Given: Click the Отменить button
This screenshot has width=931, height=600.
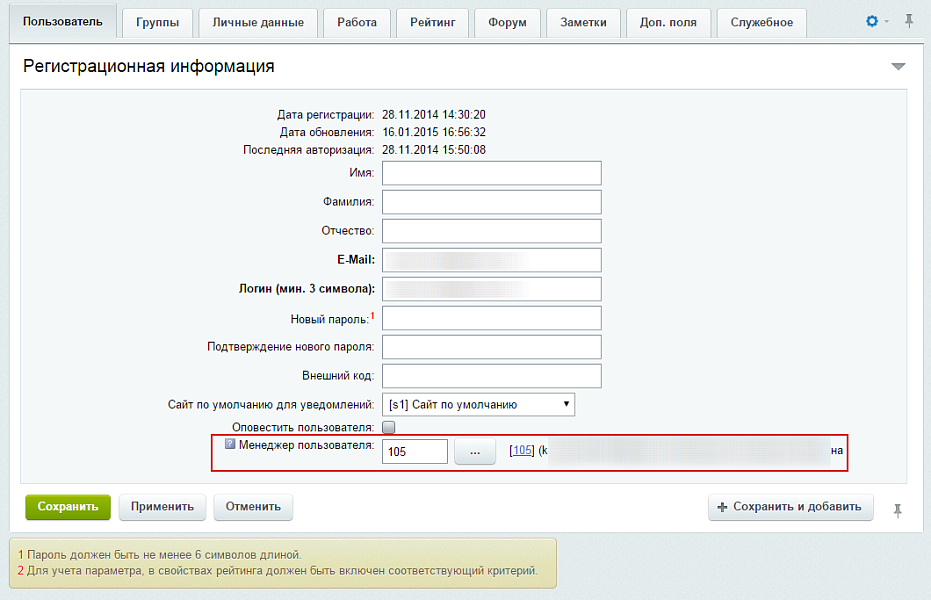Looking at the screenshot, I should 252,507.
